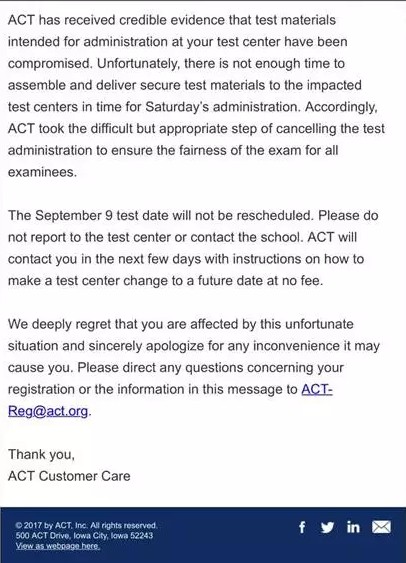Click the '© 2017 by ACT, Inc.' copyright line
Image resolution: width=406 pixels, height=563 pixels.
pyautogui.click(x=86, y=525)
